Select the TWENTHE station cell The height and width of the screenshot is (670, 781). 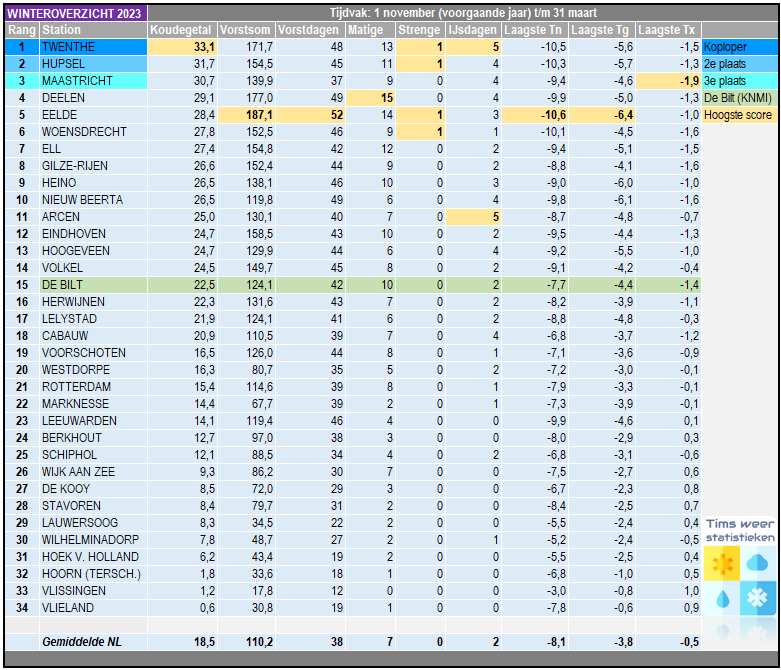tap(94, 47)
